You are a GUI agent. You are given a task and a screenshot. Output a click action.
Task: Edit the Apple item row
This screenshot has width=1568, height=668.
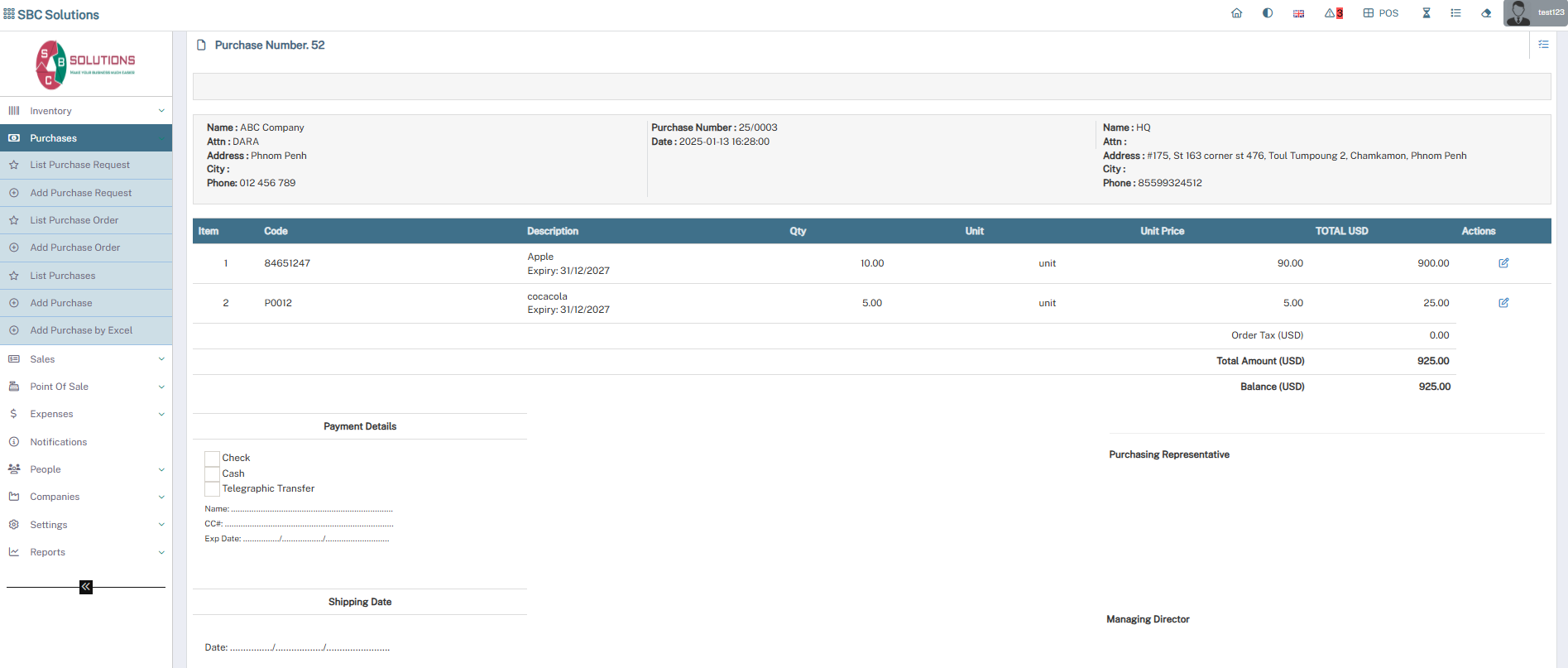(x=1503, y=263)
